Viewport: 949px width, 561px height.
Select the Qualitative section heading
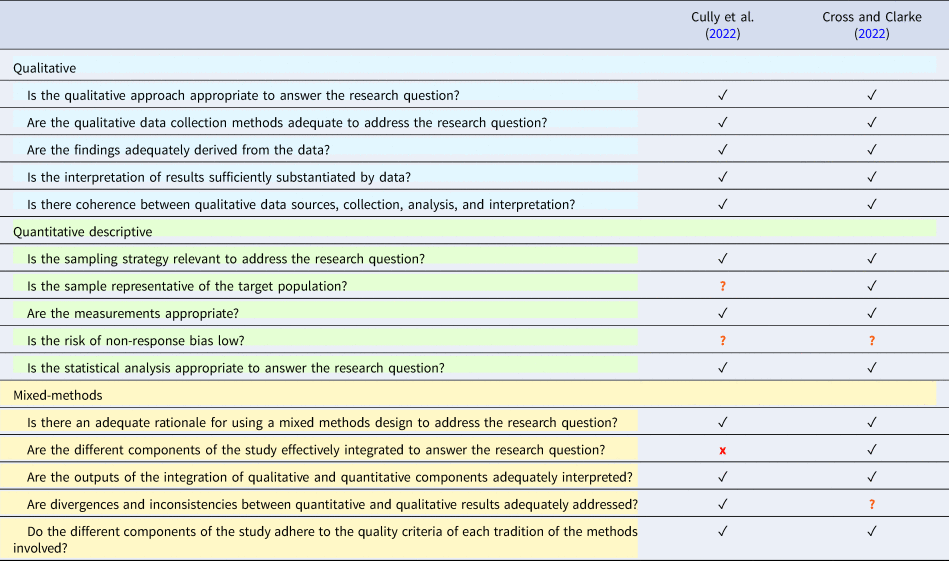tap(45, 68)
